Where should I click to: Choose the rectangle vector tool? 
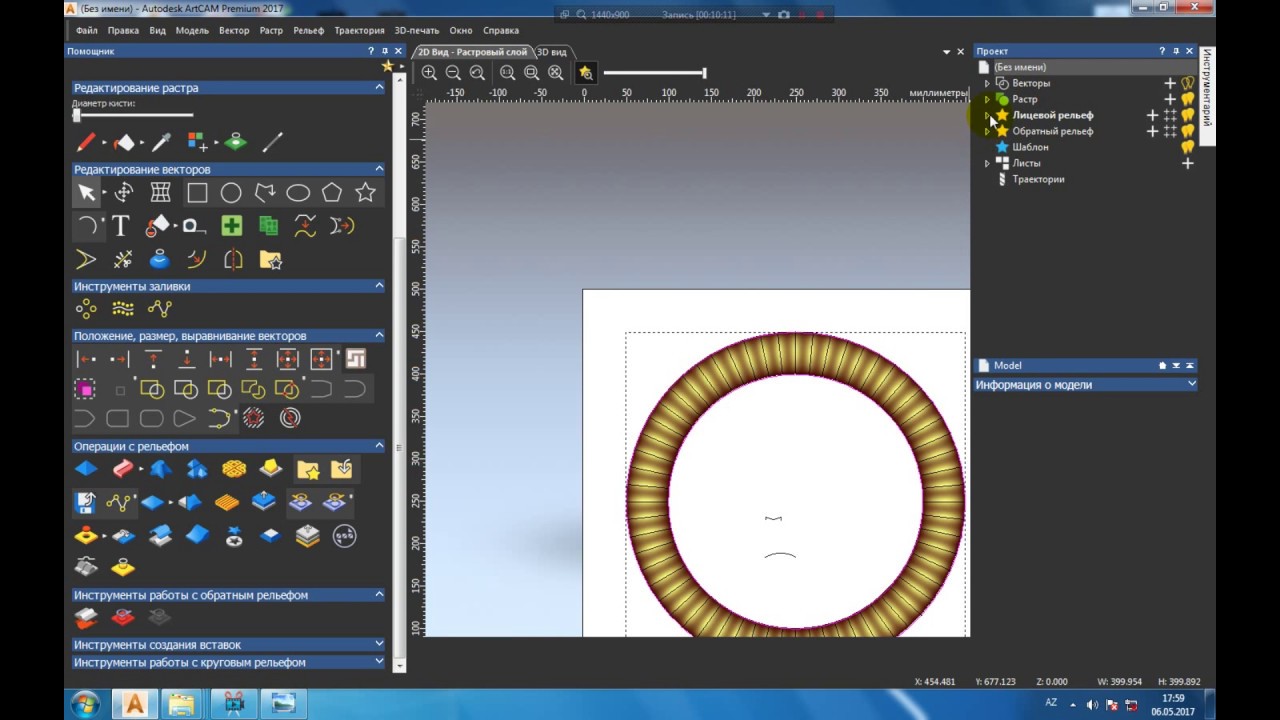(197, 193)
